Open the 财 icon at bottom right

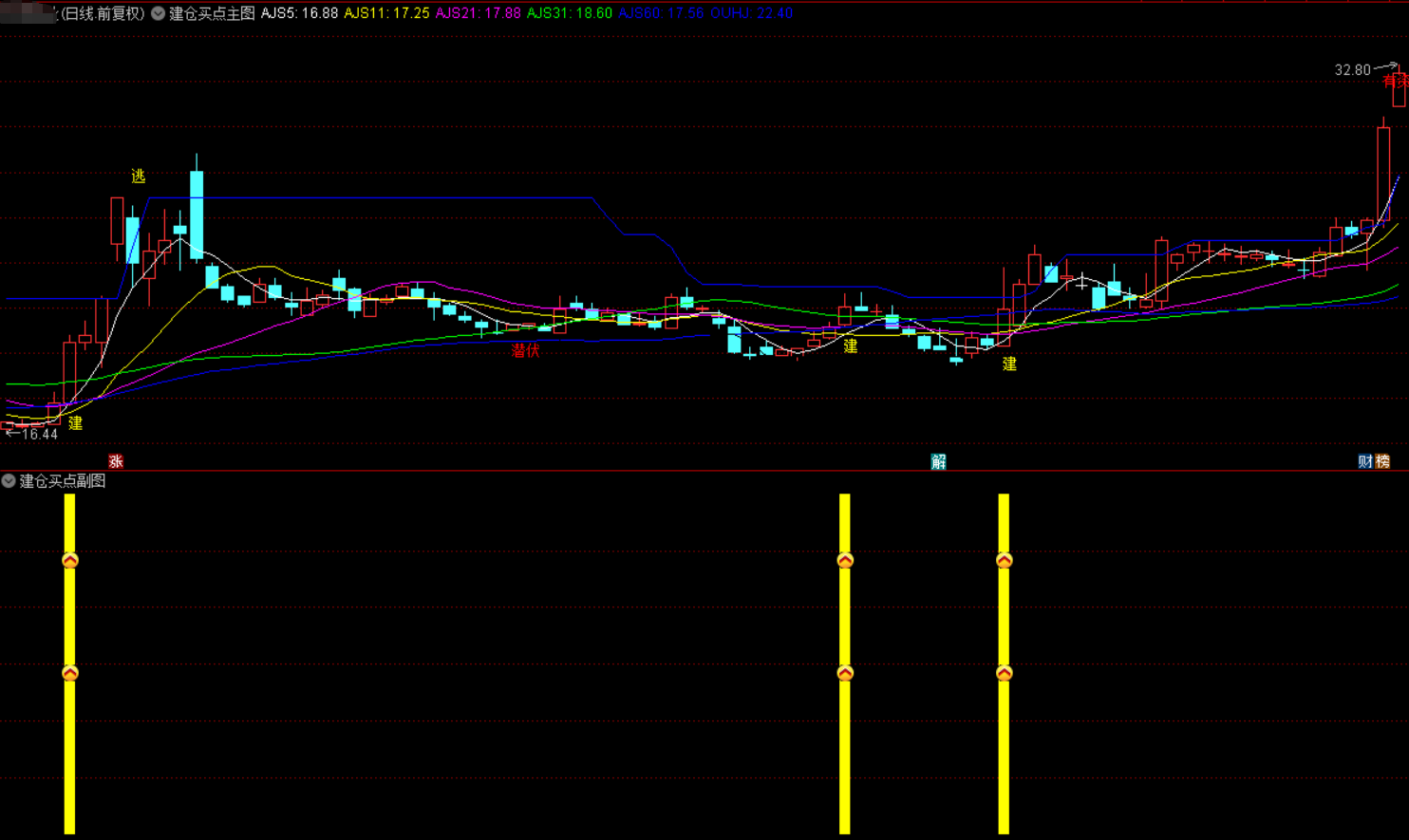coord(1365,461)
